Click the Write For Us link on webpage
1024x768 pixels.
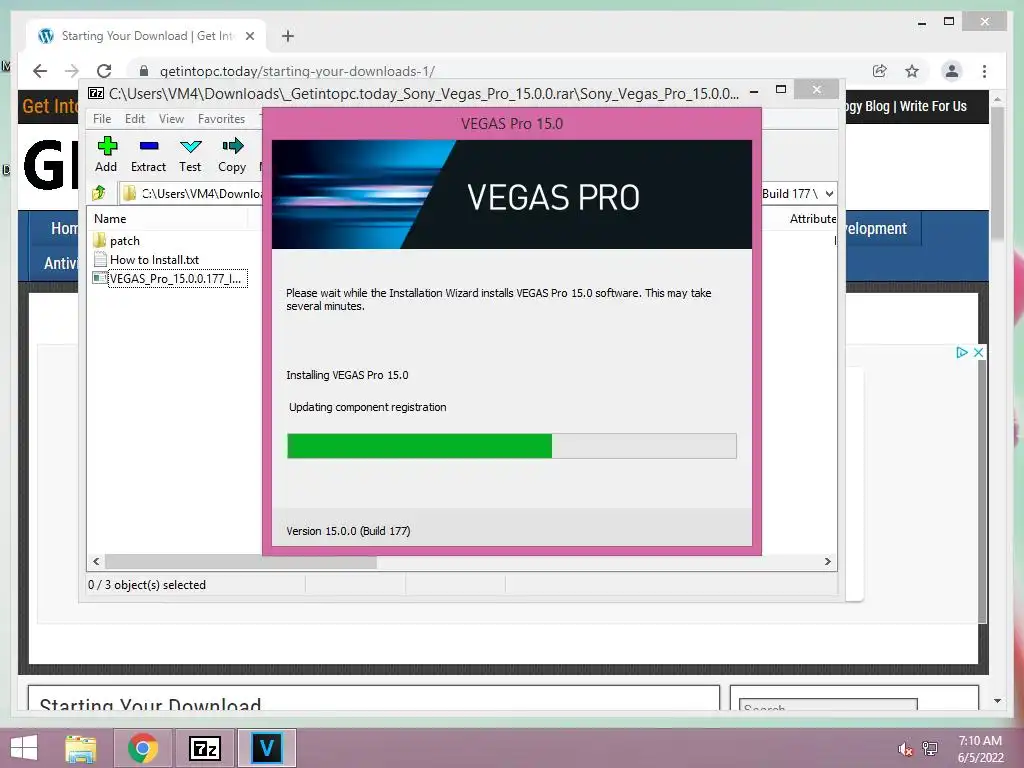coord(933,106)
